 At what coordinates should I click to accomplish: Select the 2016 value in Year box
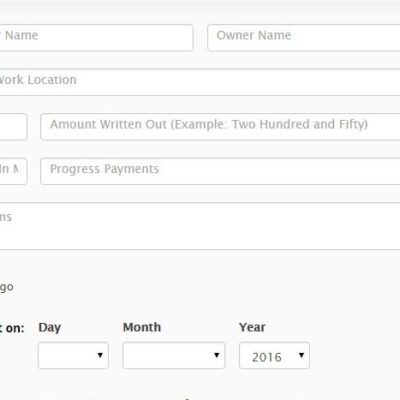point(267,357)
